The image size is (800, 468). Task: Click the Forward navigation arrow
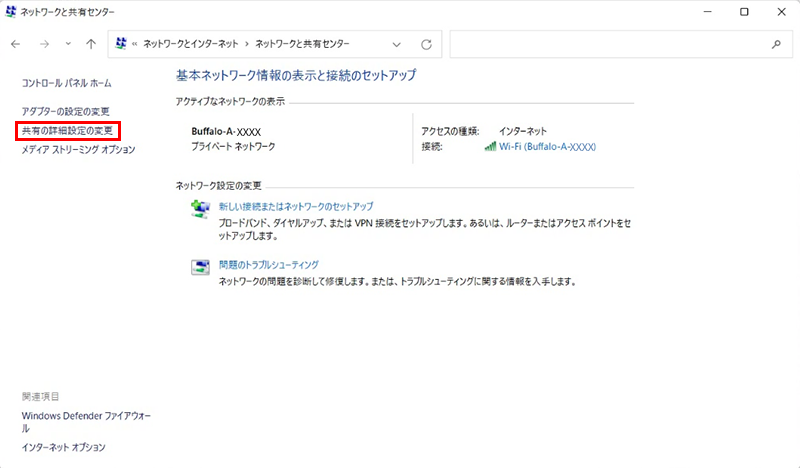click(43, 45)
